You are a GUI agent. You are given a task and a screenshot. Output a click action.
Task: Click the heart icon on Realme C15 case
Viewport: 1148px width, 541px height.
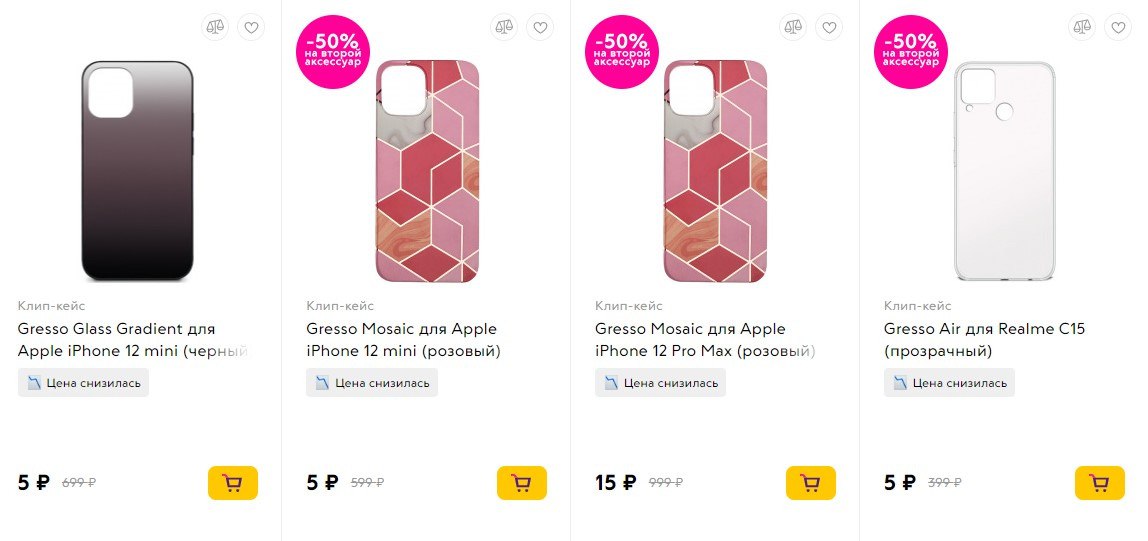1117,27
